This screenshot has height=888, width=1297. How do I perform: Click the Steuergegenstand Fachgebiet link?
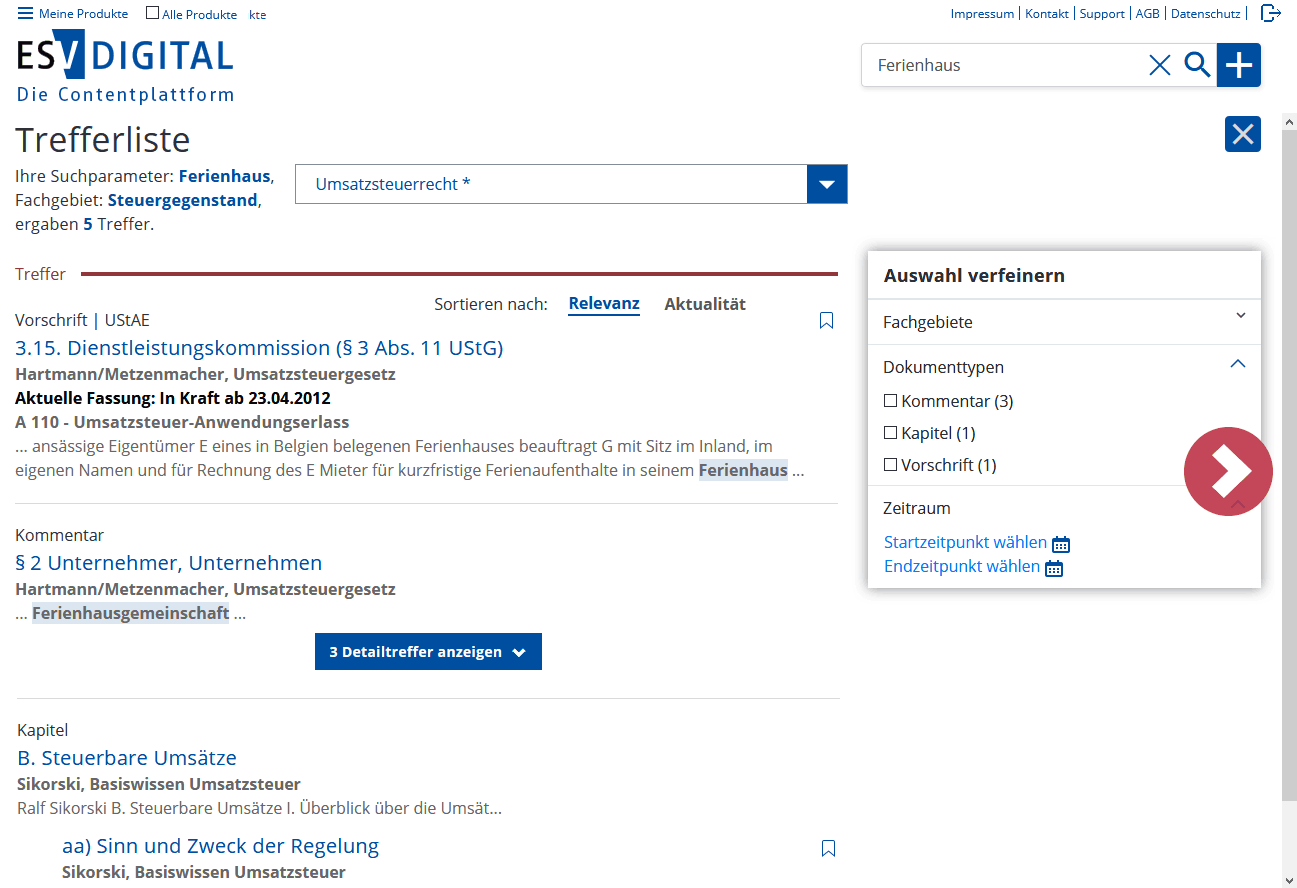pos(183,200)
